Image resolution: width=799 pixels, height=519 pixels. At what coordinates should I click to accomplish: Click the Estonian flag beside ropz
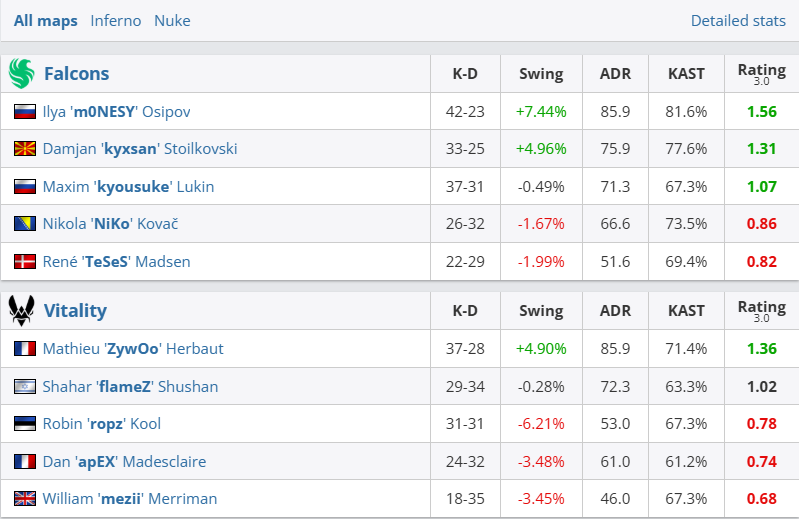point(25,424)
